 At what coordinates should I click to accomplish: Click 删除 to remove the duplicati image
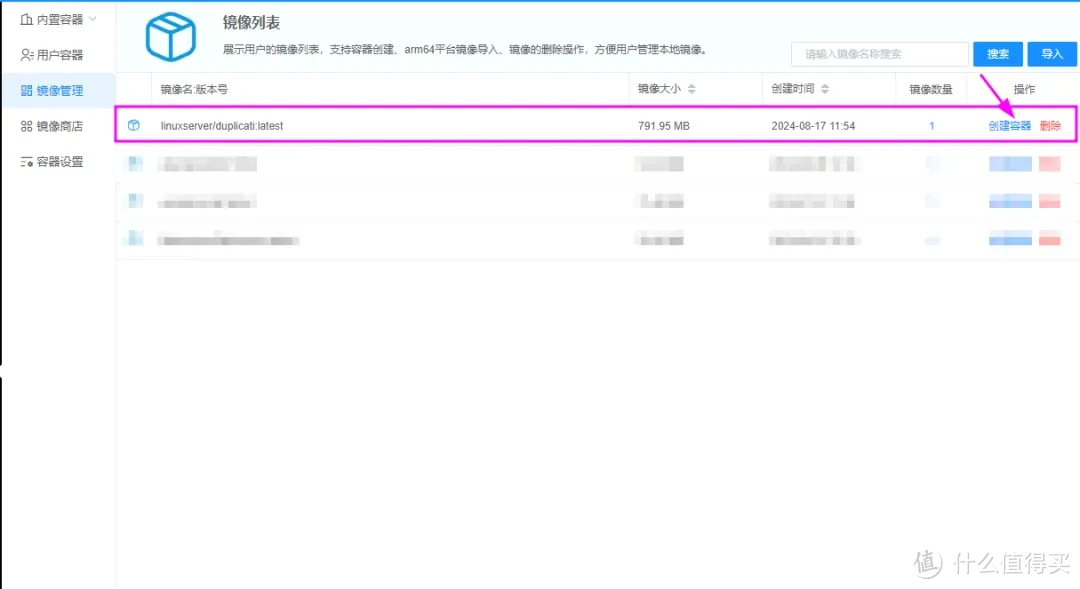1051,125
